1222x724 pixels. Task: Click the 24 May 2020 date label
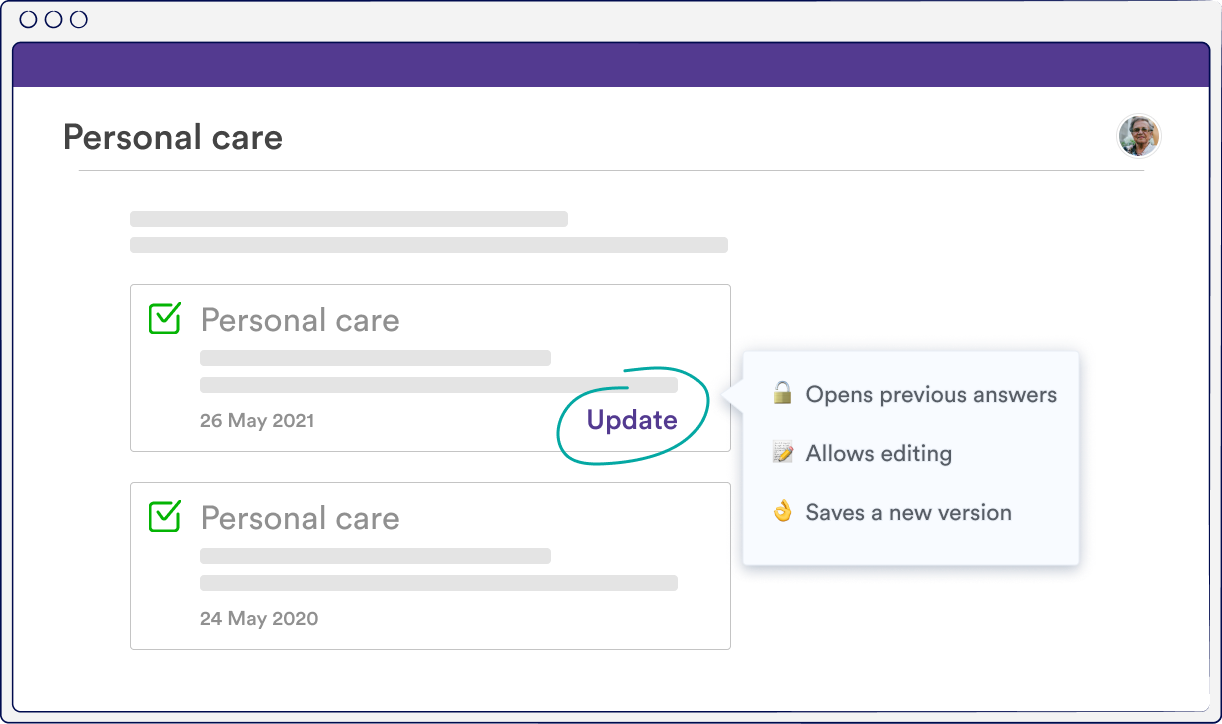click(x=259, y=619)
